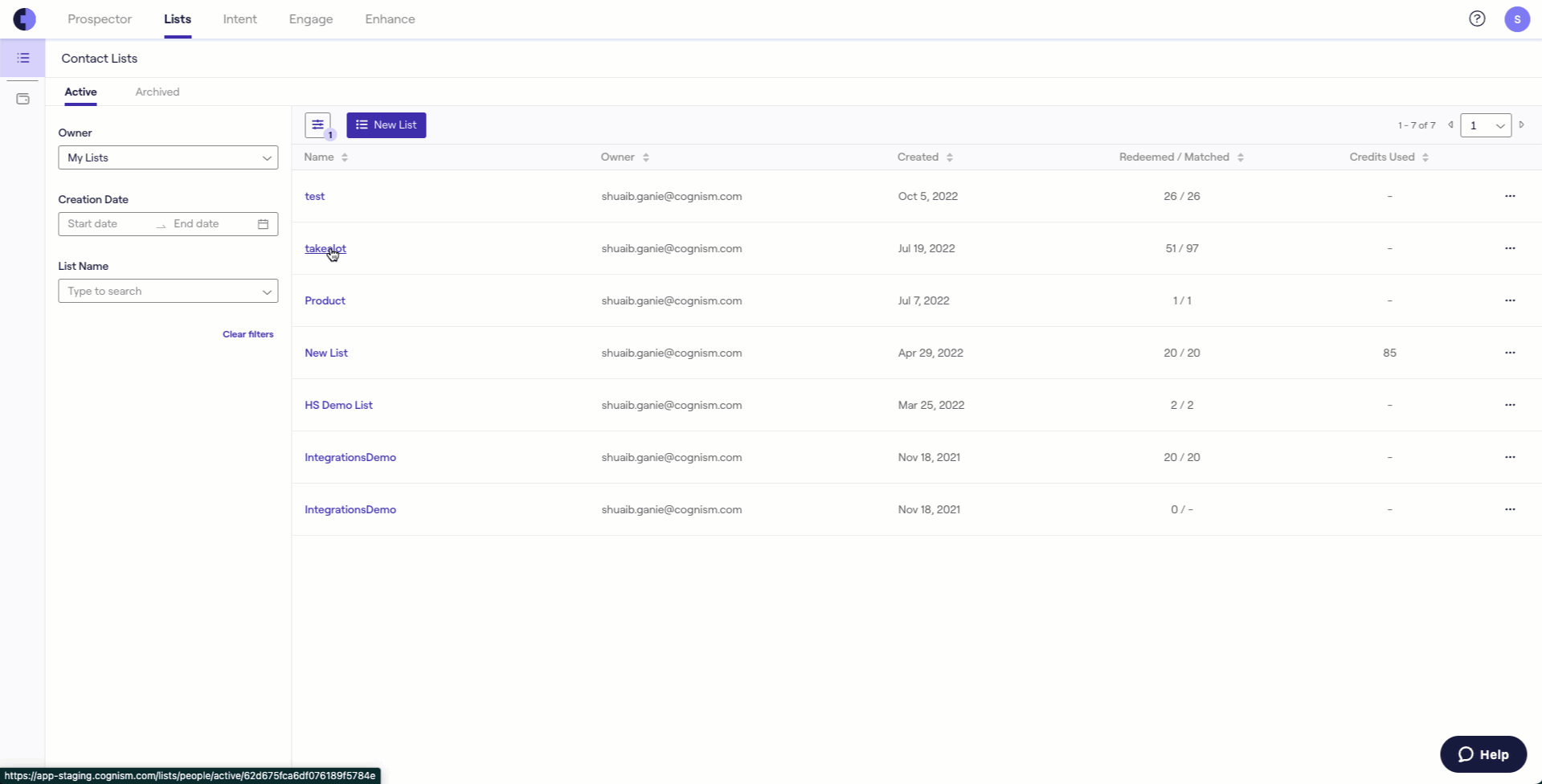Click the Cognism logo icon
The height and width of the screenshot is (784, 1542).
(24, 18)
